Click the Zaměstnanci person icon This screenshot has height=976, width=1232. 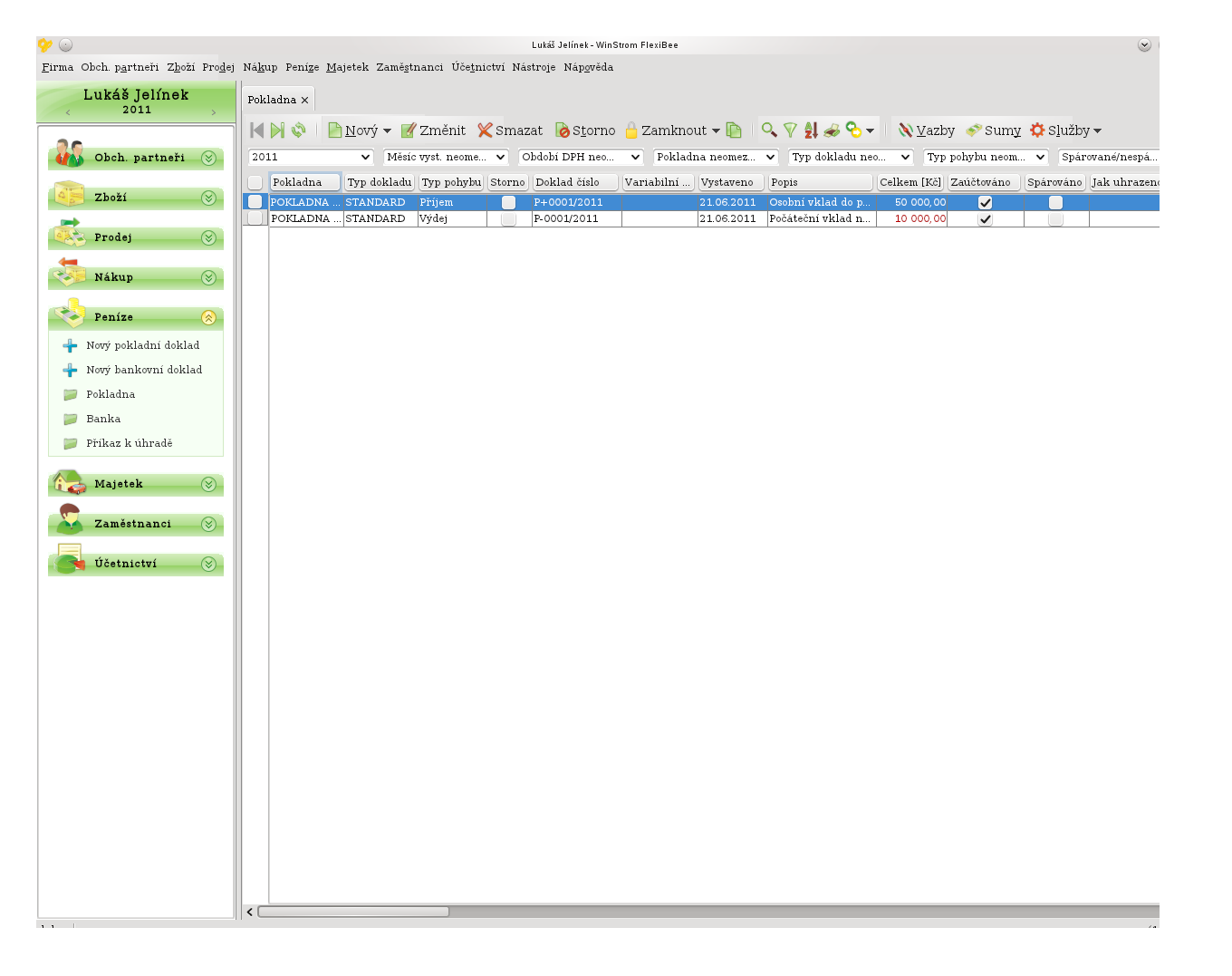(69, 518)
